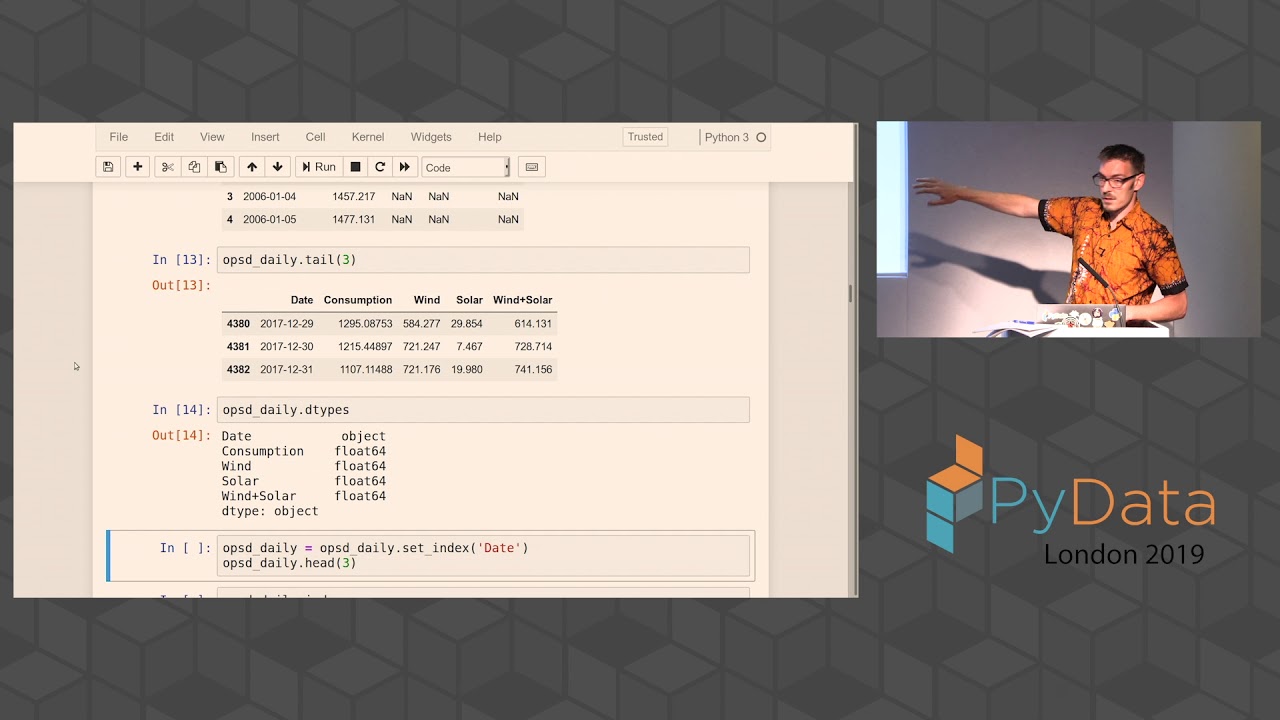
Task: Open the Insert menu
Action: [265, 137]
